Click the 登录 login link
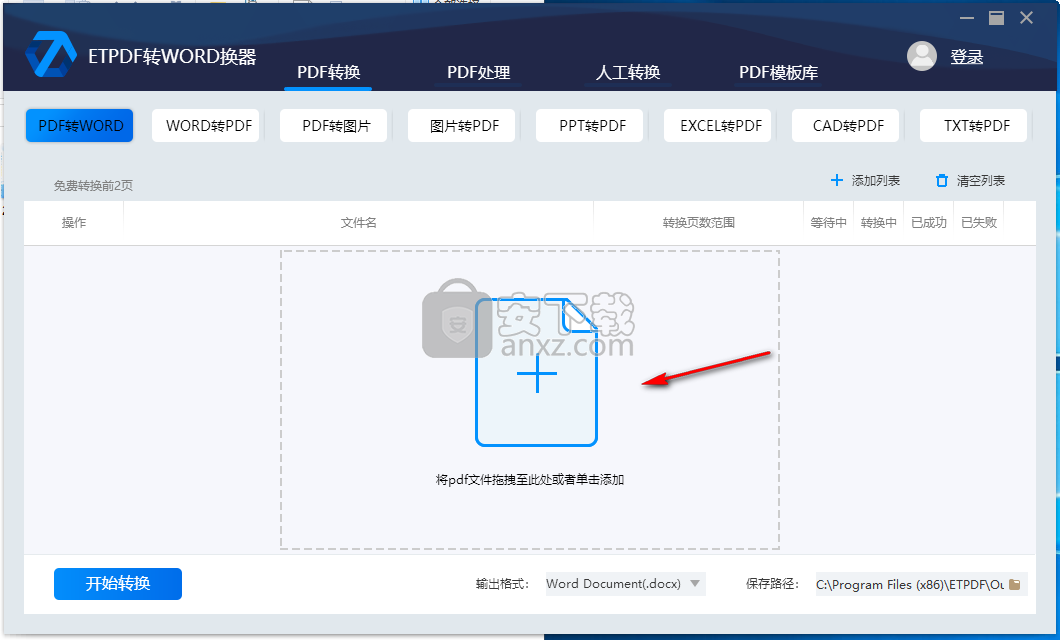 click(967, 57)
